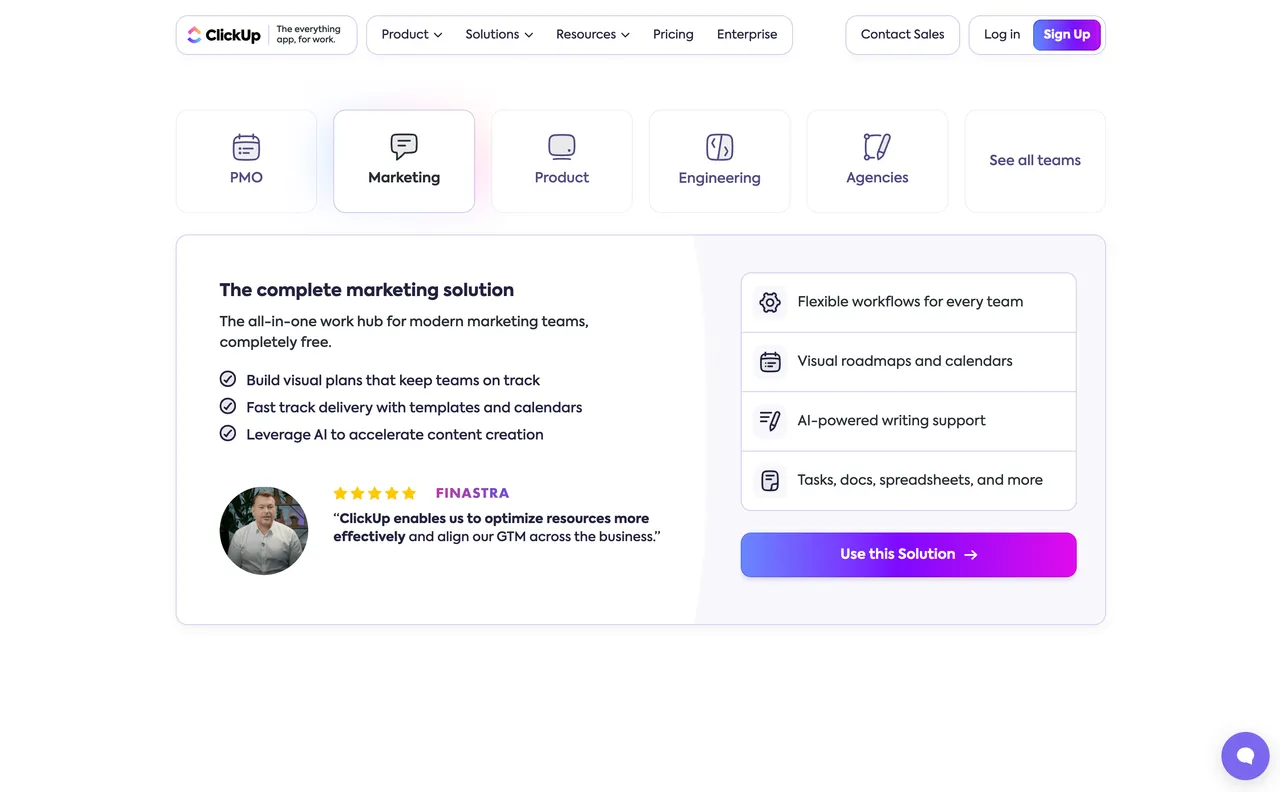Click the gear icon beside Flexible workflows
This screenshot has height=792, width=1280.
770,302
